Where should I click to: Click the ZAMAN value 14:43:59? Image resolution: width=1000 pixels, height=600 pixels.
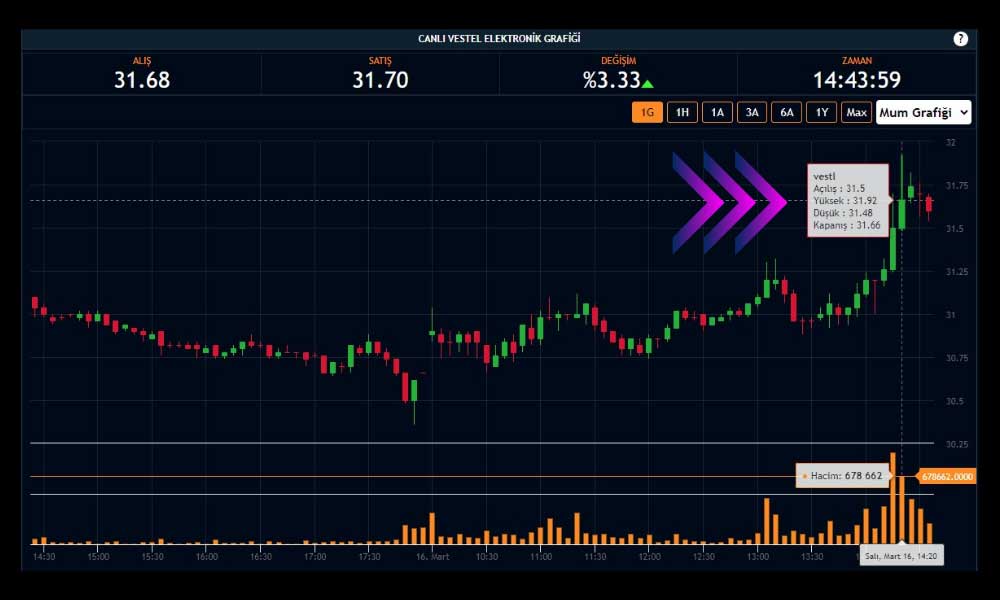[857, 80]
